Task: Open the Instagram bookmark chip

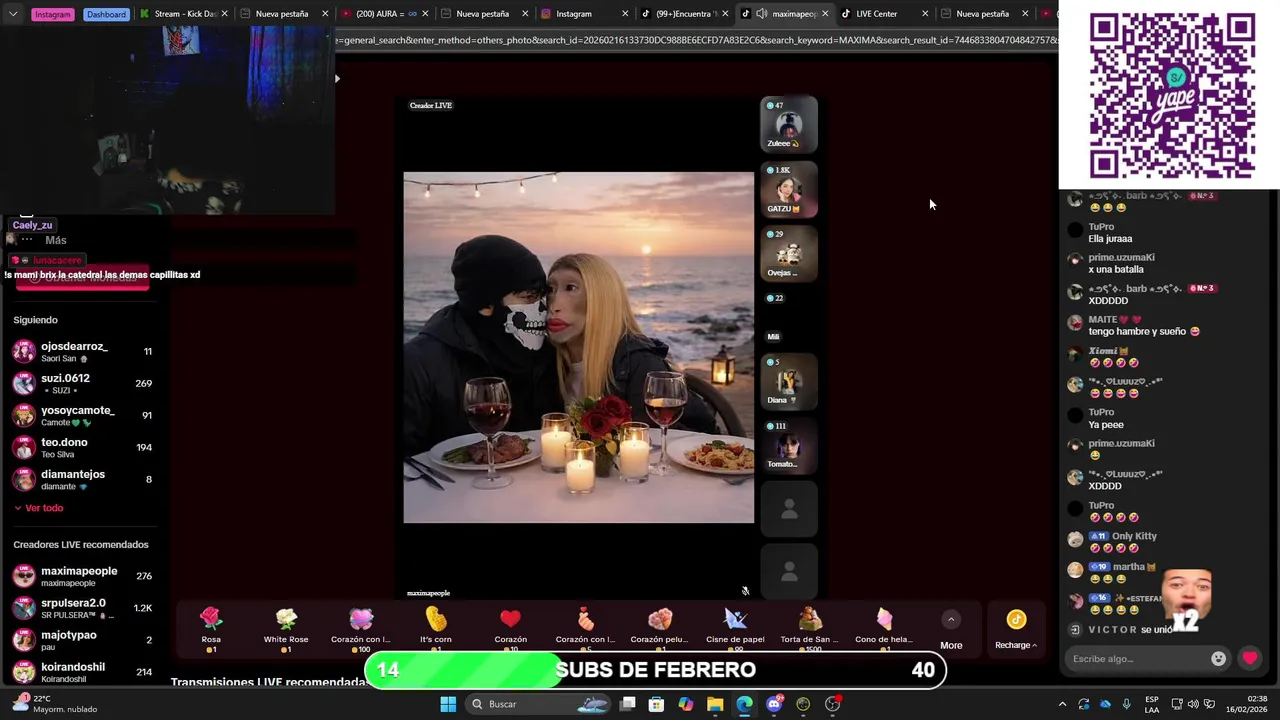Action: 52,14
